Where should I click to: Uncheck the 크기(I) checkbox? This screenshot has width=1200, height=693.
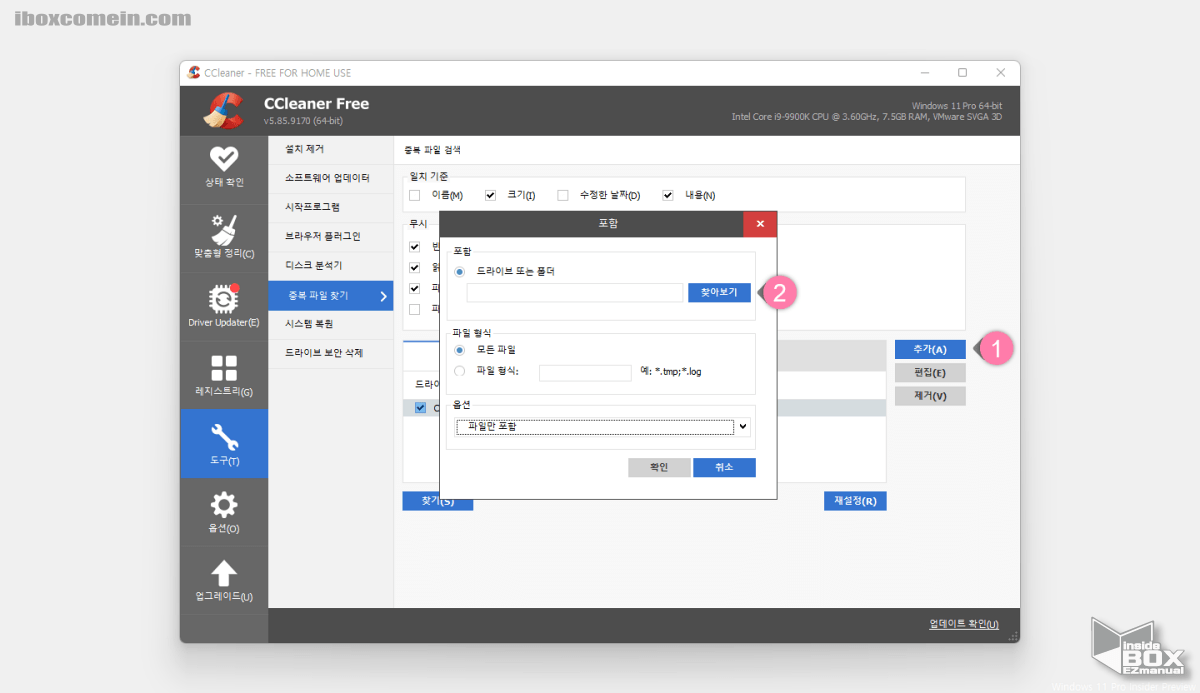[489, 195]
